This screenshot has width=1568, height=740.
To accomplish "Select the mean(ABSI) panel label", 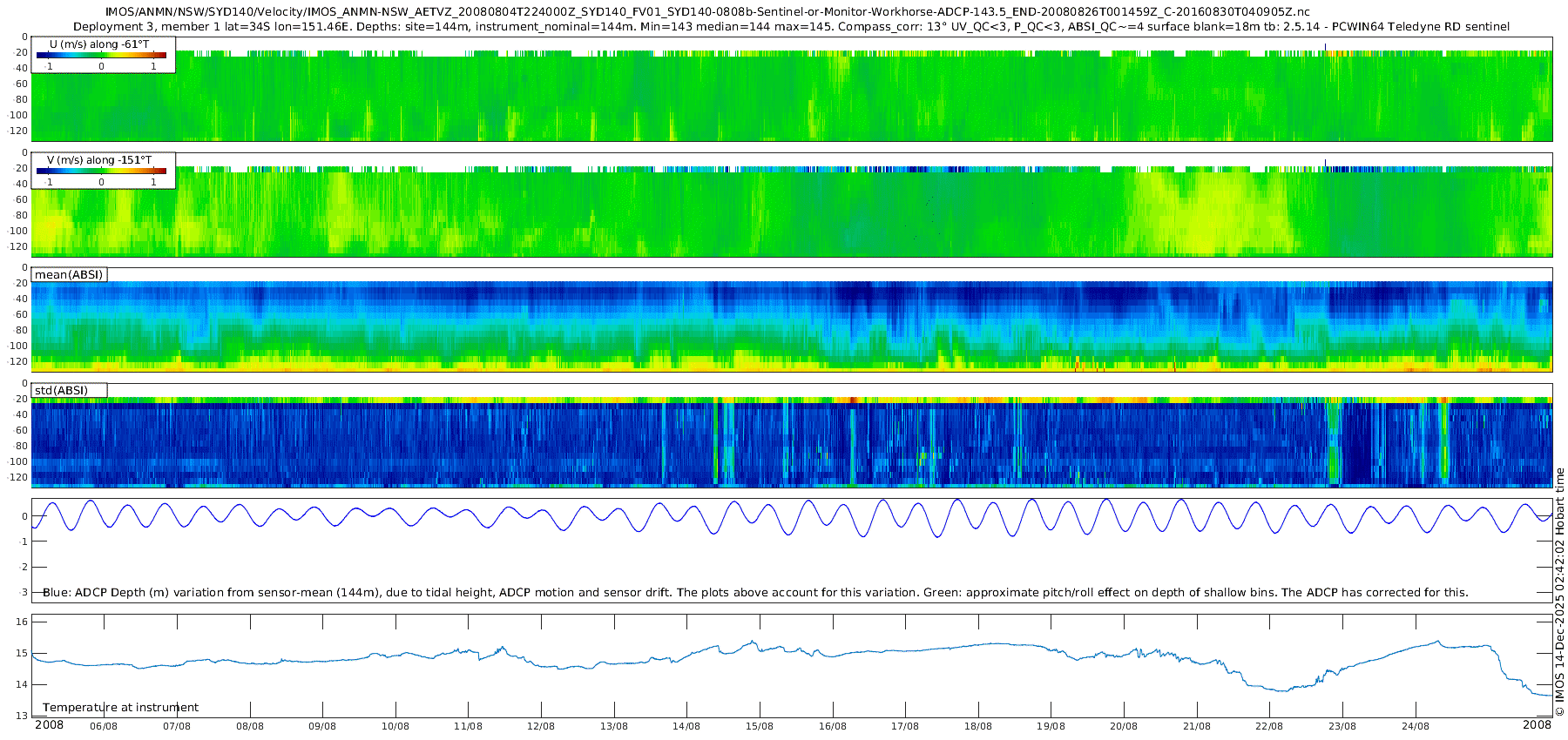I will click(x=69, y=275).
